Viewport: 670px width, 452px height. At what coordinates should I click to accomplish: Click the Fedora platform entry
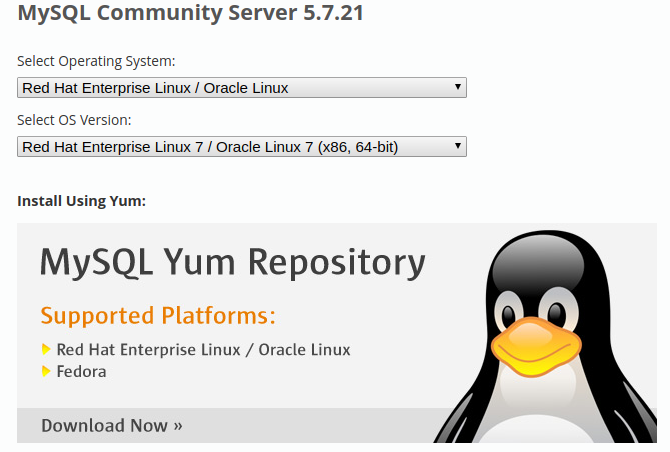pos(81,371)
